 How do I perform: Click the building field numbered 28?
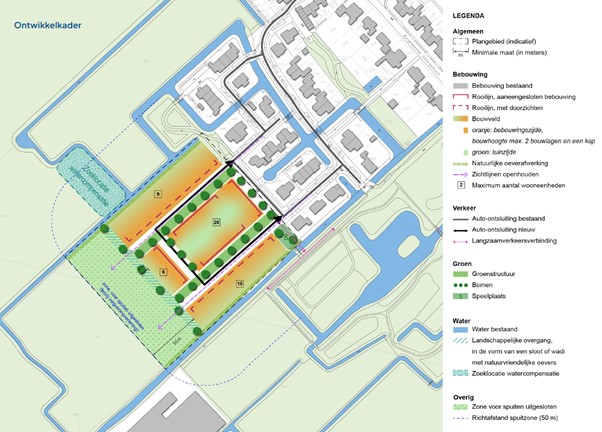215,217
